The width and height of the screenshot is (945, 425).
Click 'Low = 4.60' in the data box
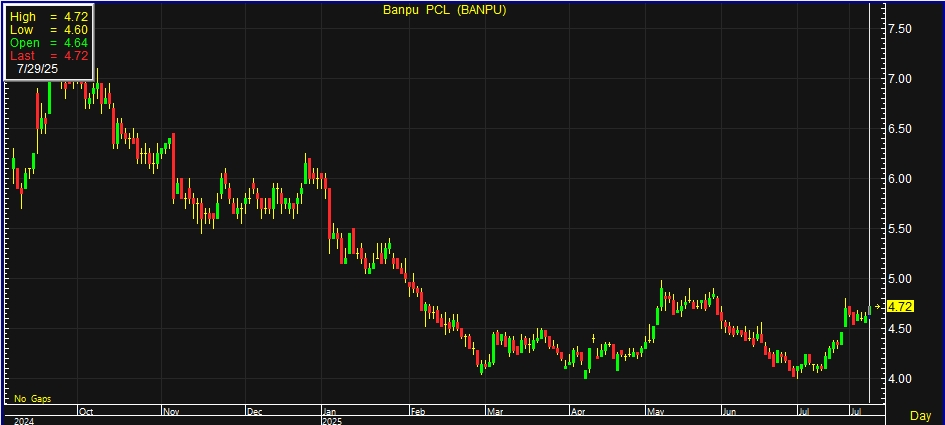pyautogui.click(x=49, y=30)
